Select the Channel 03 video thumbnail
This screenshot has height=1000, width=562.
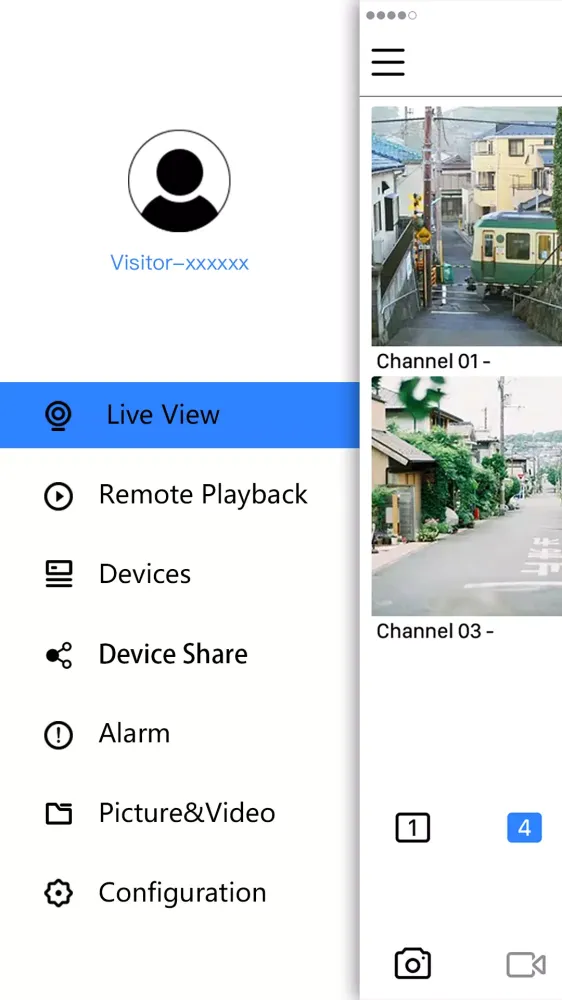point(467,496)
